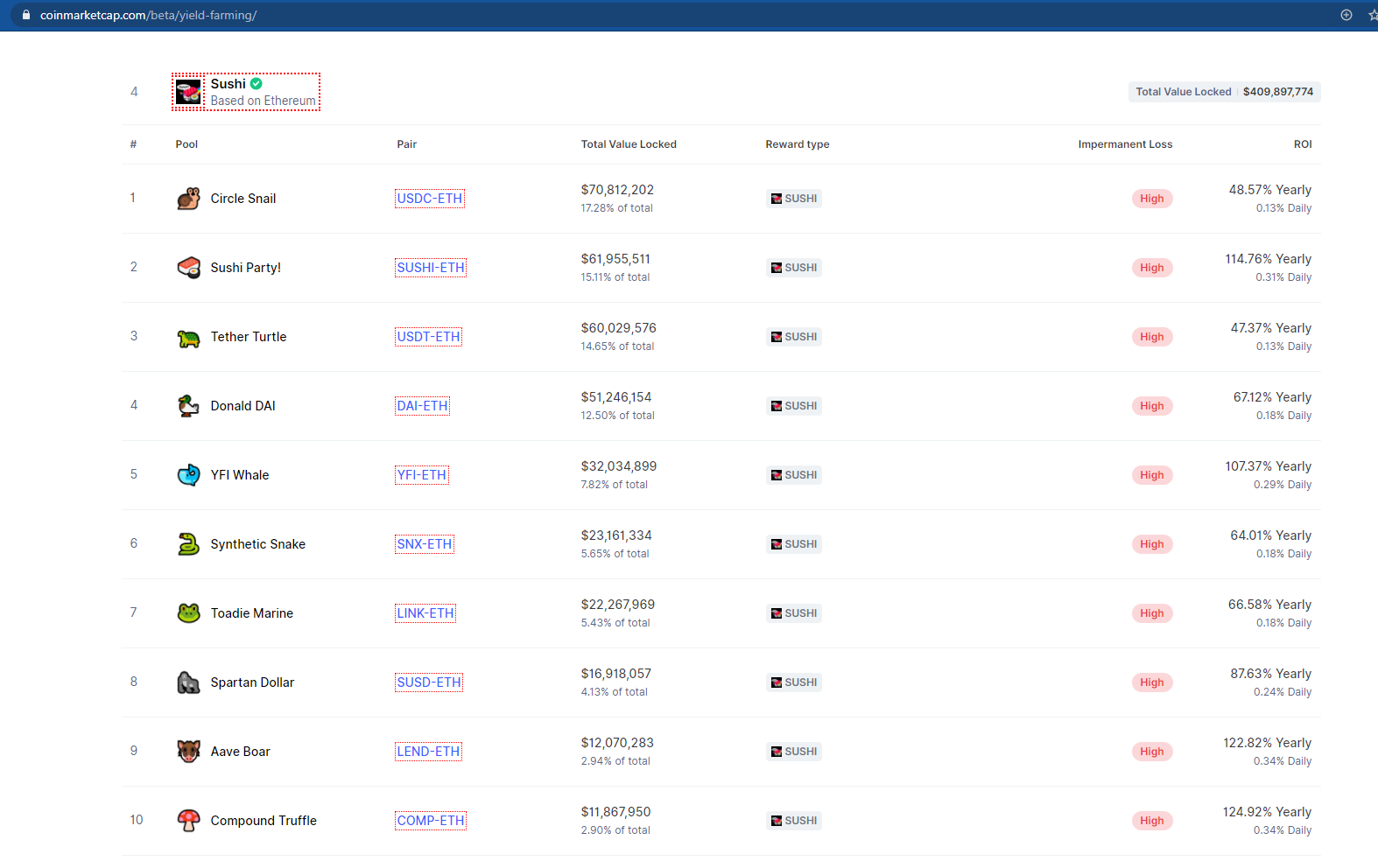The image size is (1378, 868).
Task: Click the Compound Truffle mushroom icon
Action: click(x=188, y=821)
